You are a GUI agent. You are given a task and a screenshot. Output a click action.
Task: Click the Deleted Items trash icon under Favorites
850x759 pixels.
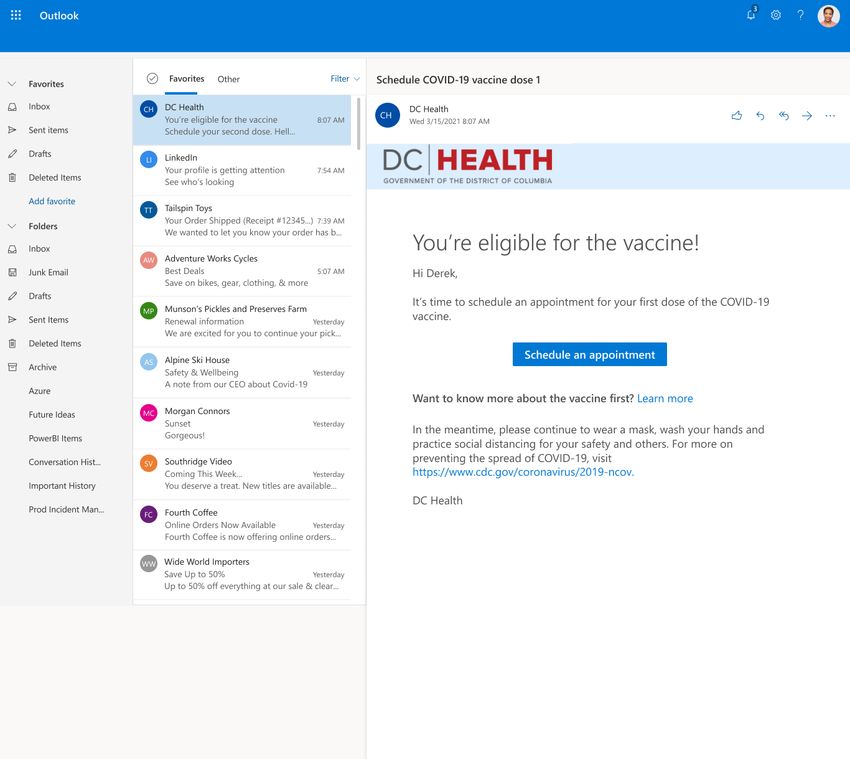(x=12, y=177)
